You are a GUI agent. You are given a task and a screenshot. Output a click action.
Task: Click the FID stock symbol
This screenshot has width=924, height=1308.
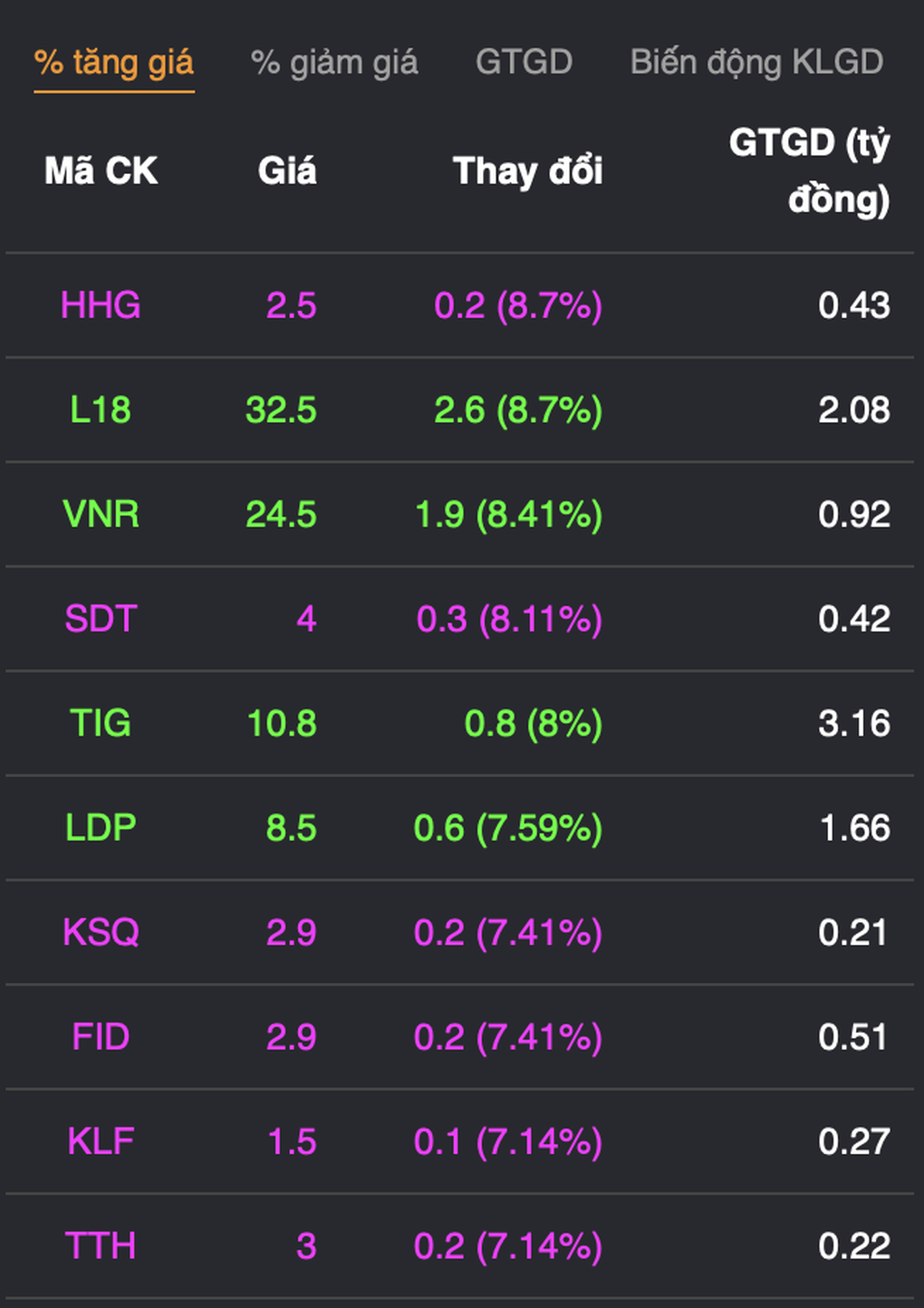(101, 1037)
